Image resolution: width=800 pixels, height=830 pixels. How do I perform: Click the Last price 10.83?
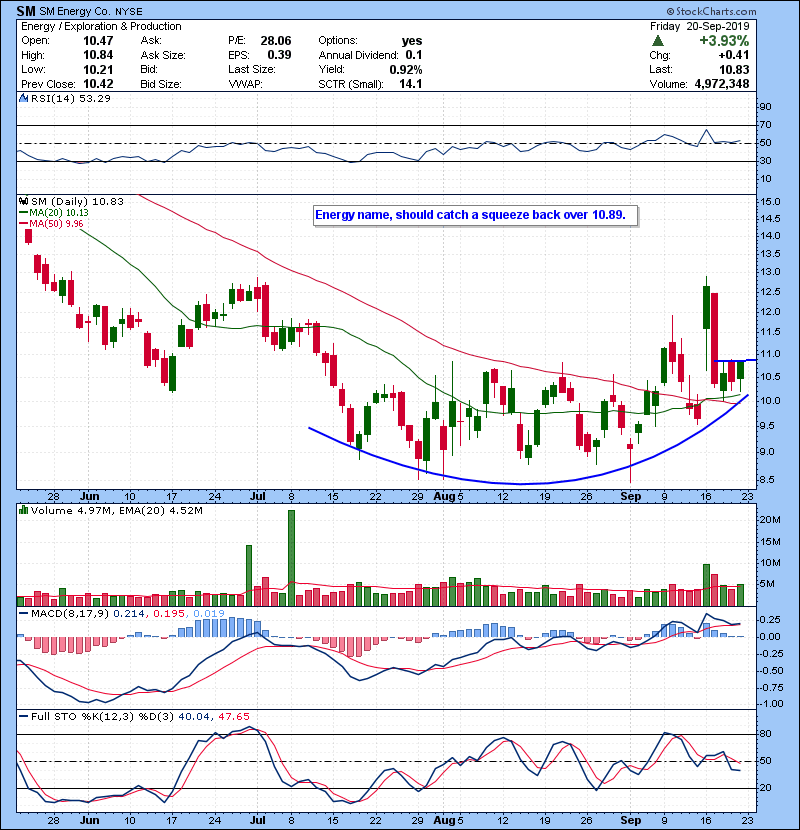point(734,69)
